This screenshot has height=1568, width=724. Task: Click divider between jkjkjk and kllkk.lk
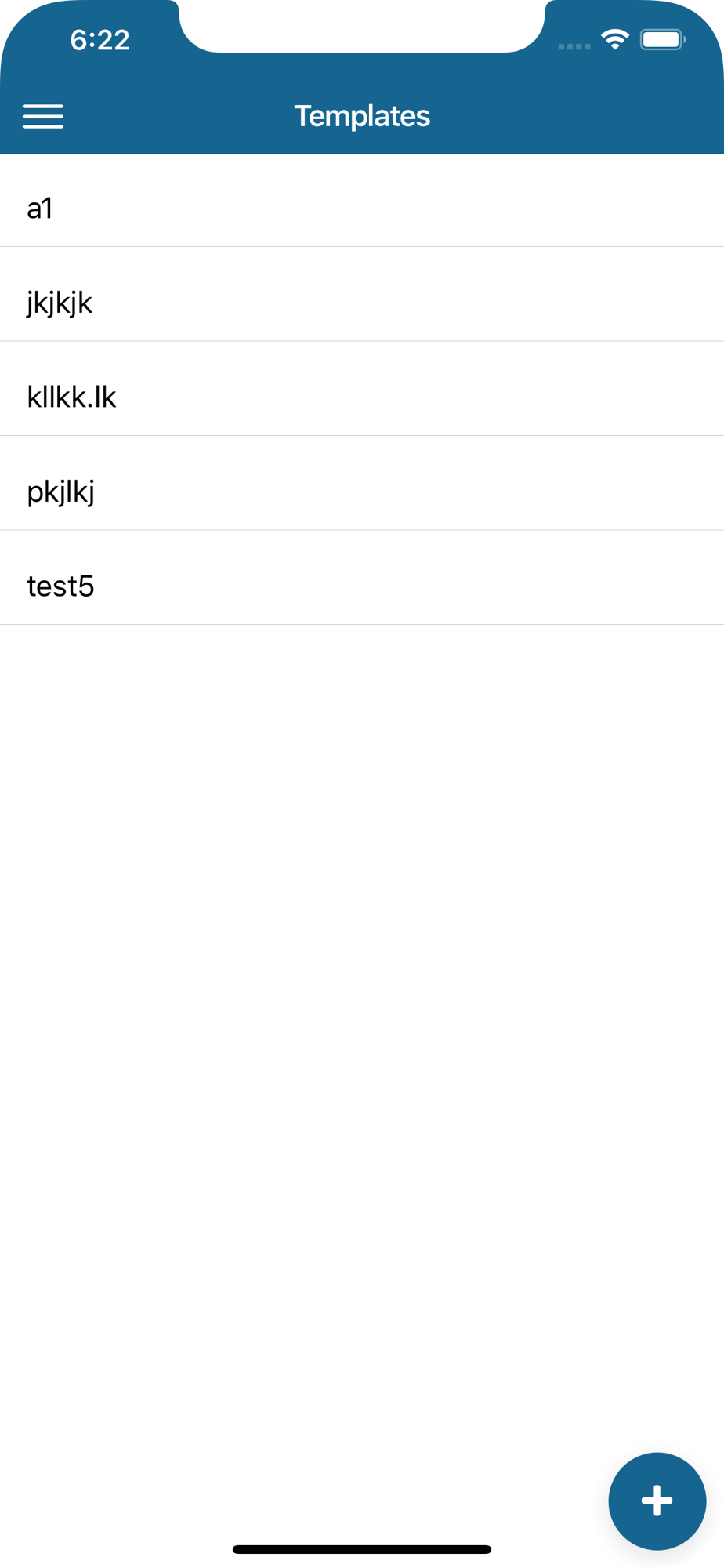(362, 340)
